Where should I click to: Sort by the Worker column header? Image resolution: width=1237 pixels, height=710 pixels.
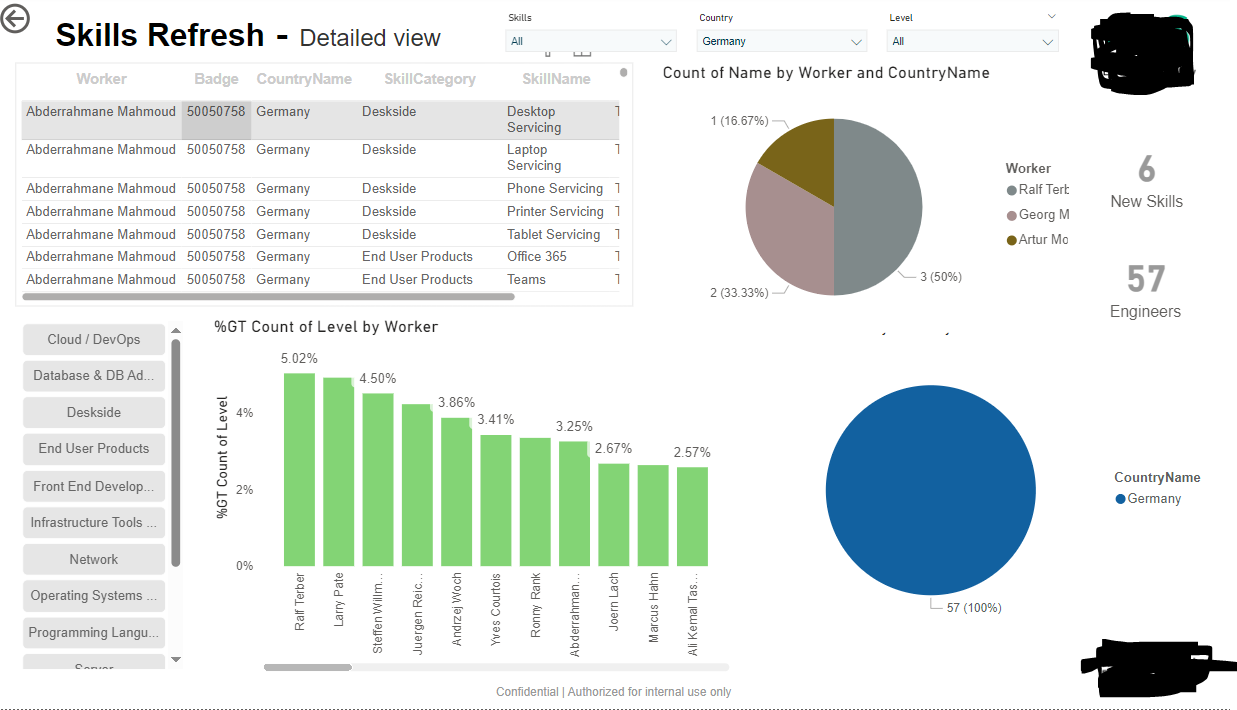101,79
